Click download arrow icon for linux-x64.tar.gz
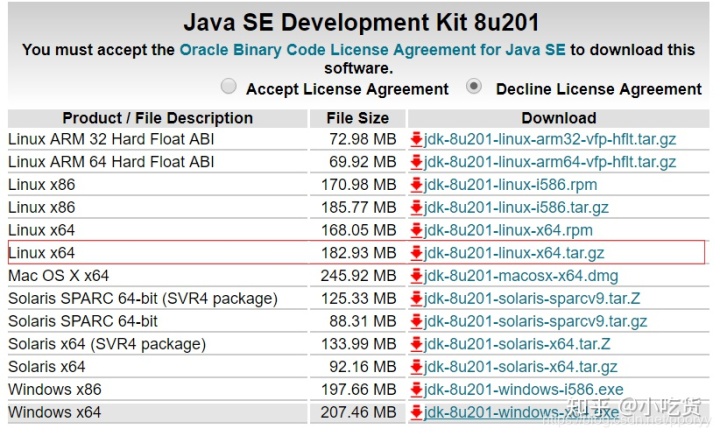 click(416, 253)
